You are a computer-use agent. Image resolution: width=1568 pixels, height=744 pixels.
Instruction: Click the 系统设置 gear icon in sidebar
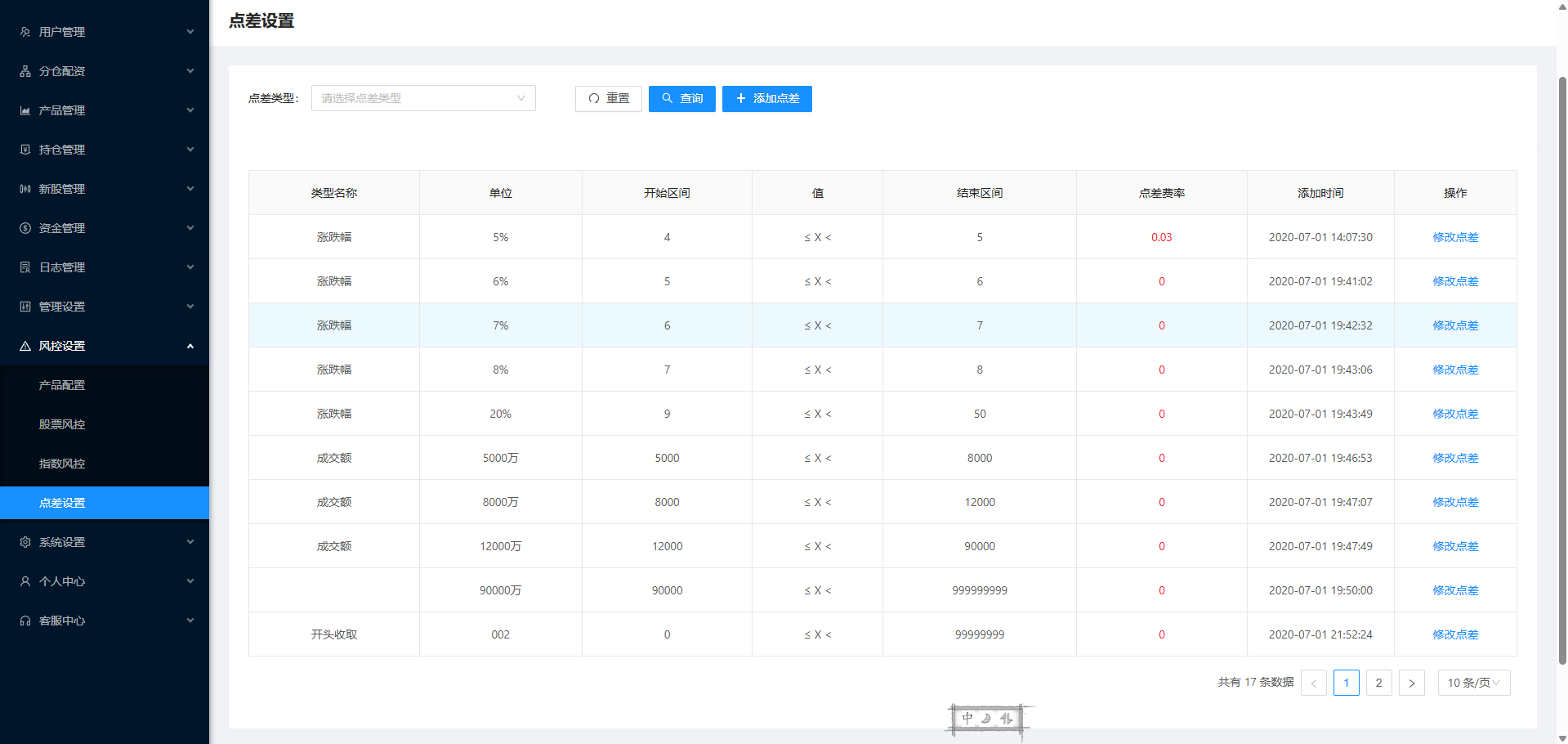(x=25, y=542)
